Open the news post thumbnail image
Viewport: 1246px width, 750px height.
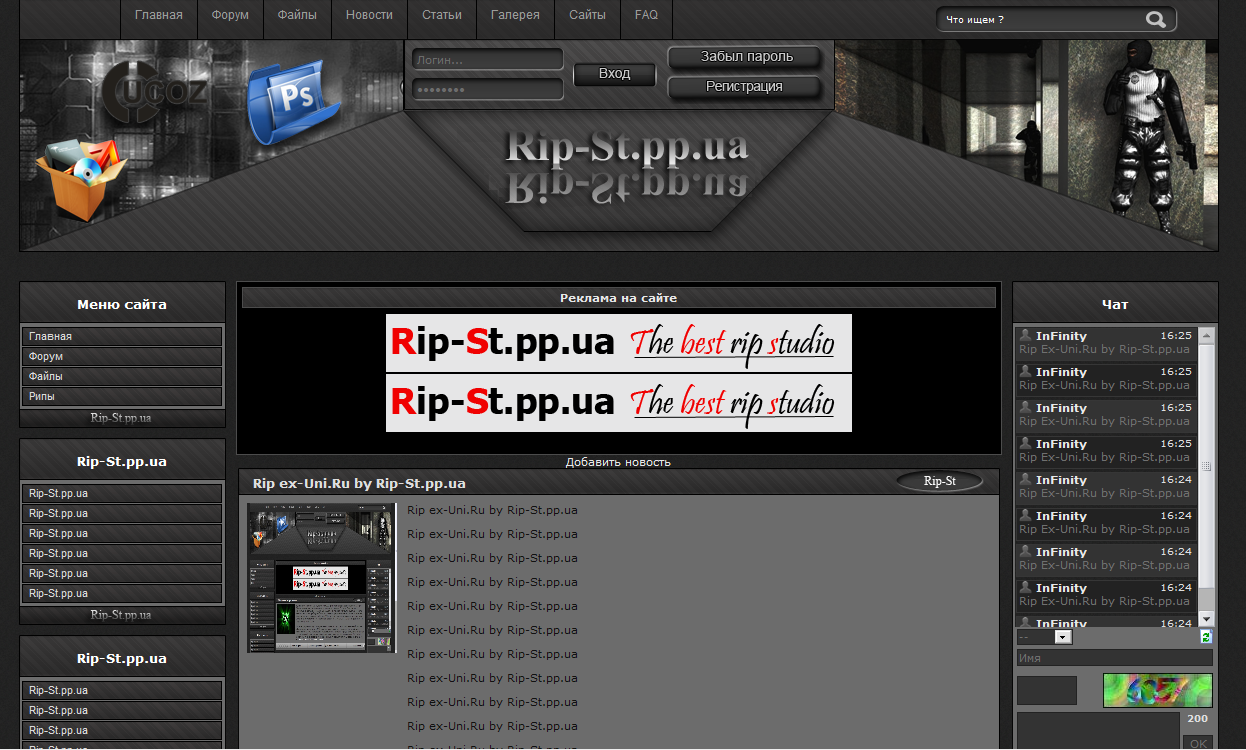(x=322, y=578)
